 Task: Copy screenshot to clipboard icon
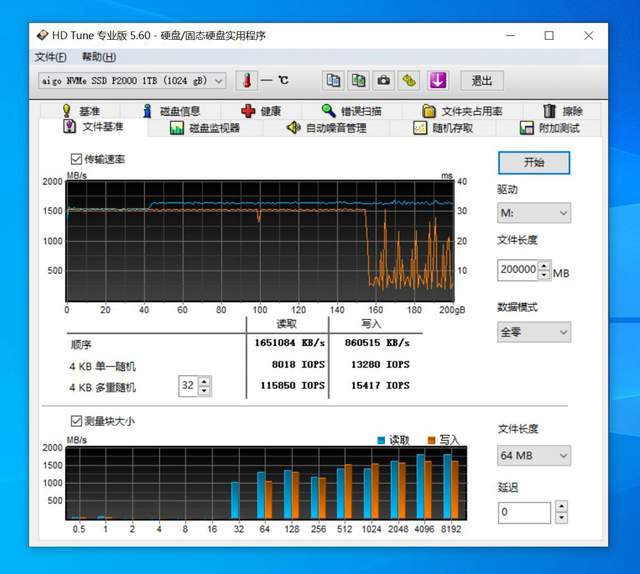pos(358,80)
